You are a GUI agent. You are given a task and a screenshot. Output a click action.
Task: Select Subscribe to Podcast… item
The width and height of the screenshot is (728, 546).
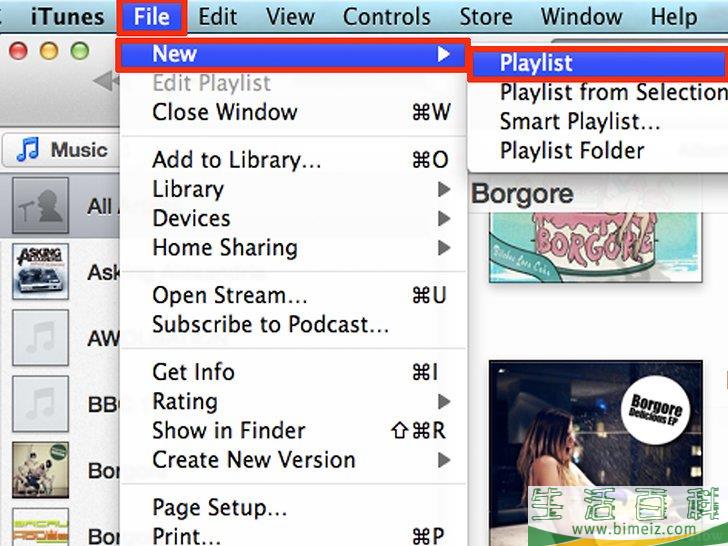tap(292, 325)
